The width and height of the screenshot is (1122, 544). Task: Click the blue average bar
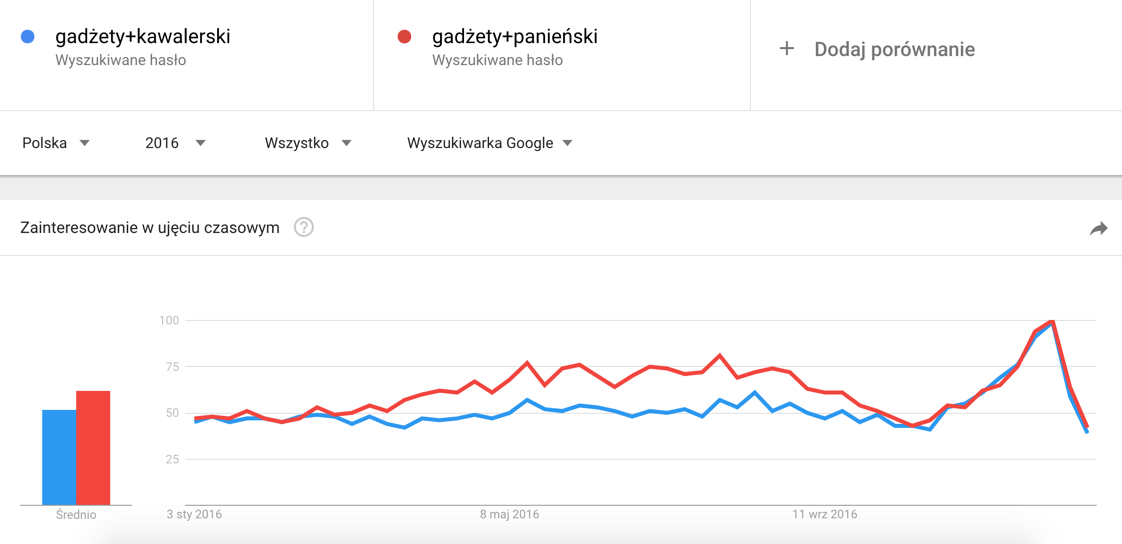pyautogui.click(x=59, y=457)
